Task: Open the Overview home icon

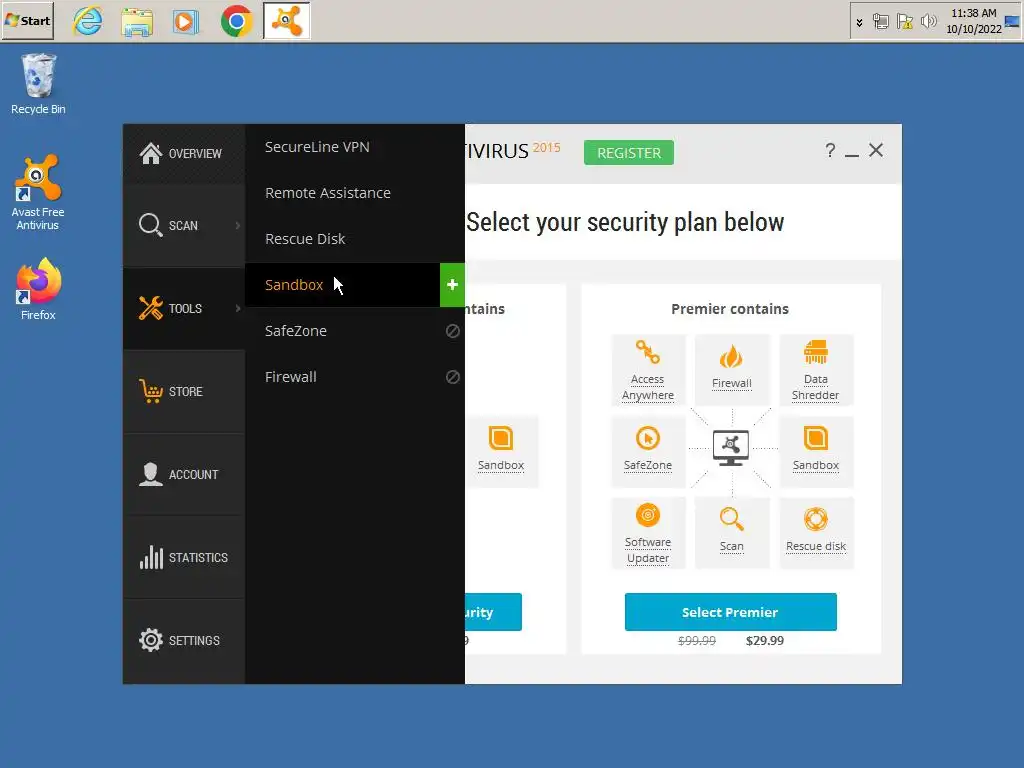Action: point(151,153)
